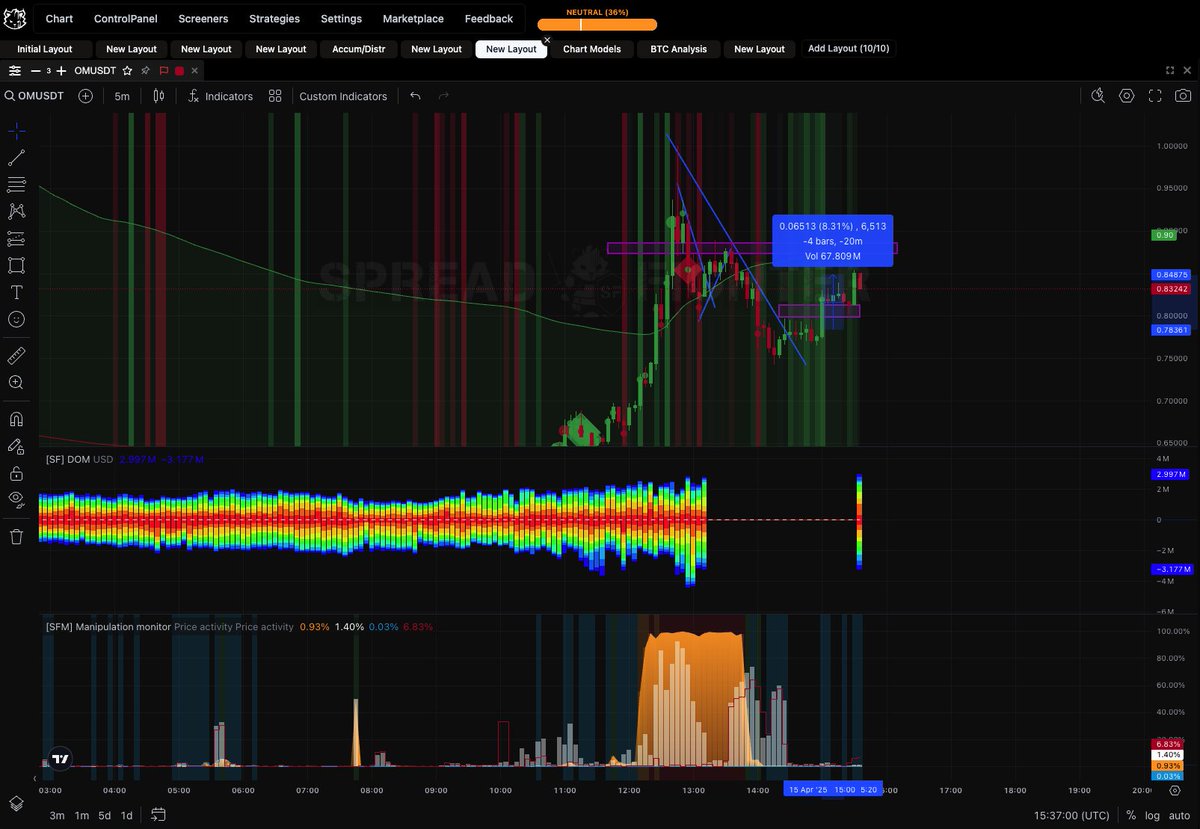Toggle auto scale mode

coord(1178,815)
